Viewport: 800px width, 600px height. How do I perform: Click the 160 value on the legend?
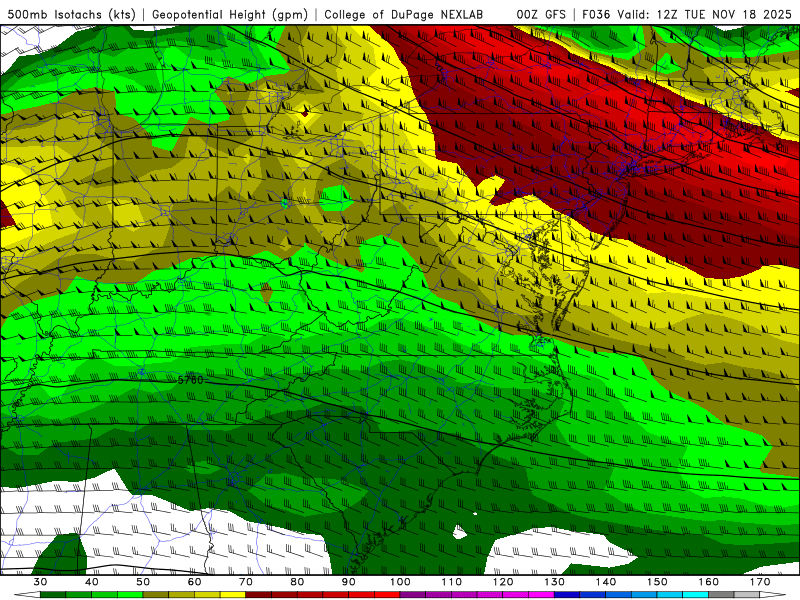(x=709, y=582)
